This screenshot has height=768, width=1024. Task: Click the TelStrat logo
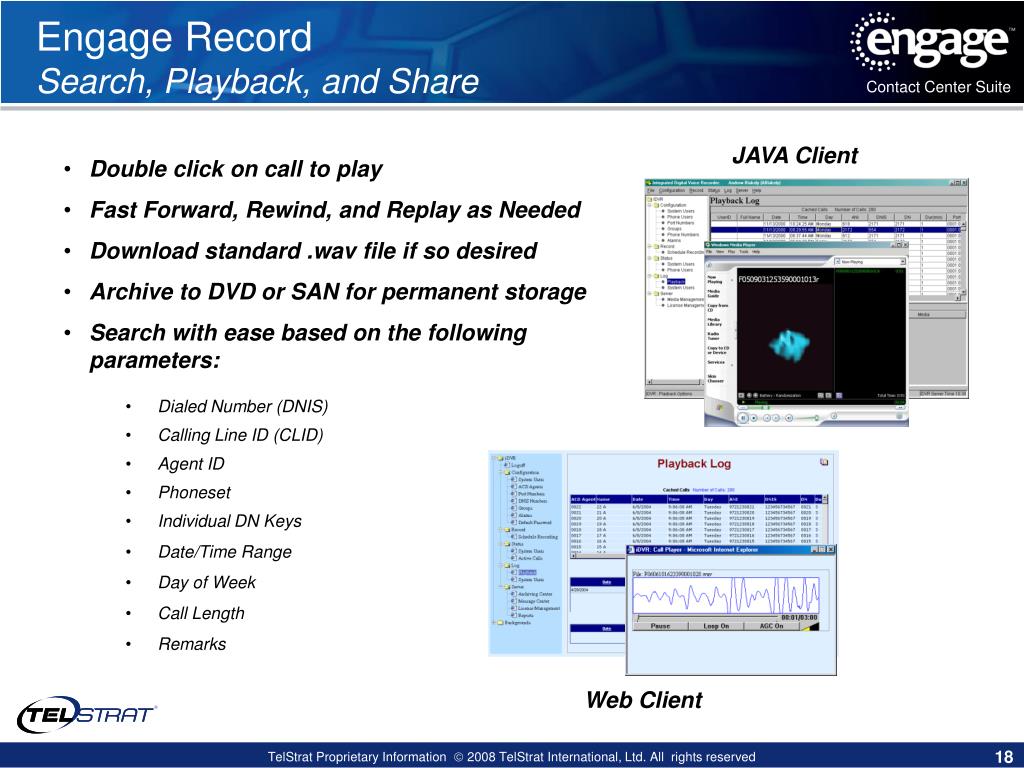tap(87, 714)
